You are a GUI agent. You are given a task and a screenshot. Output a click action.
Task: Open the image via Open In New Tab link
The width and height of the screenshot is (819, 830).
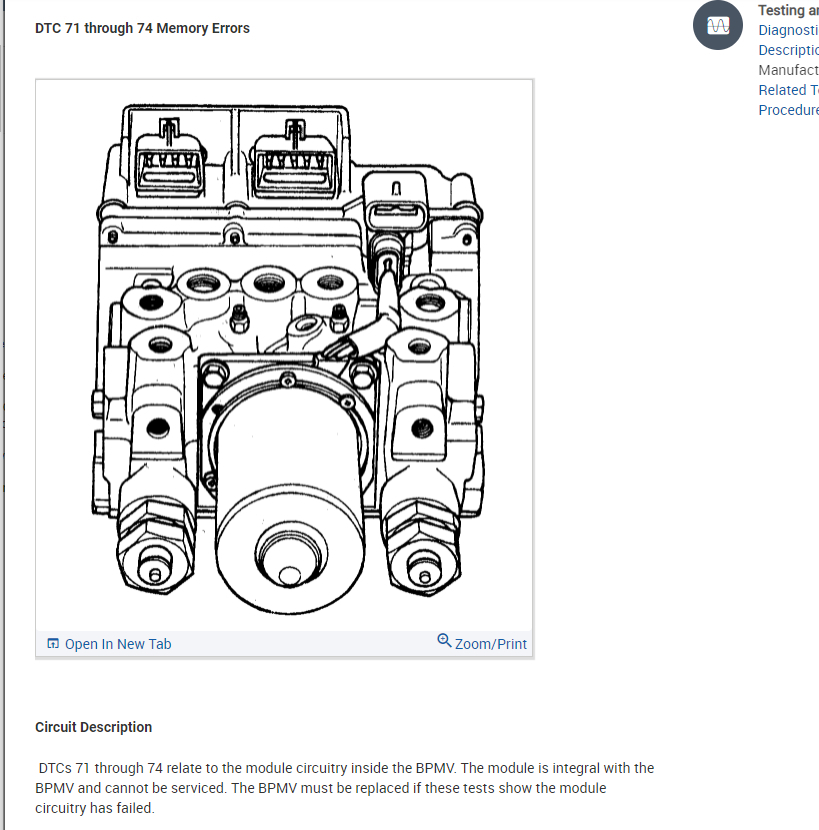point(118,644)
